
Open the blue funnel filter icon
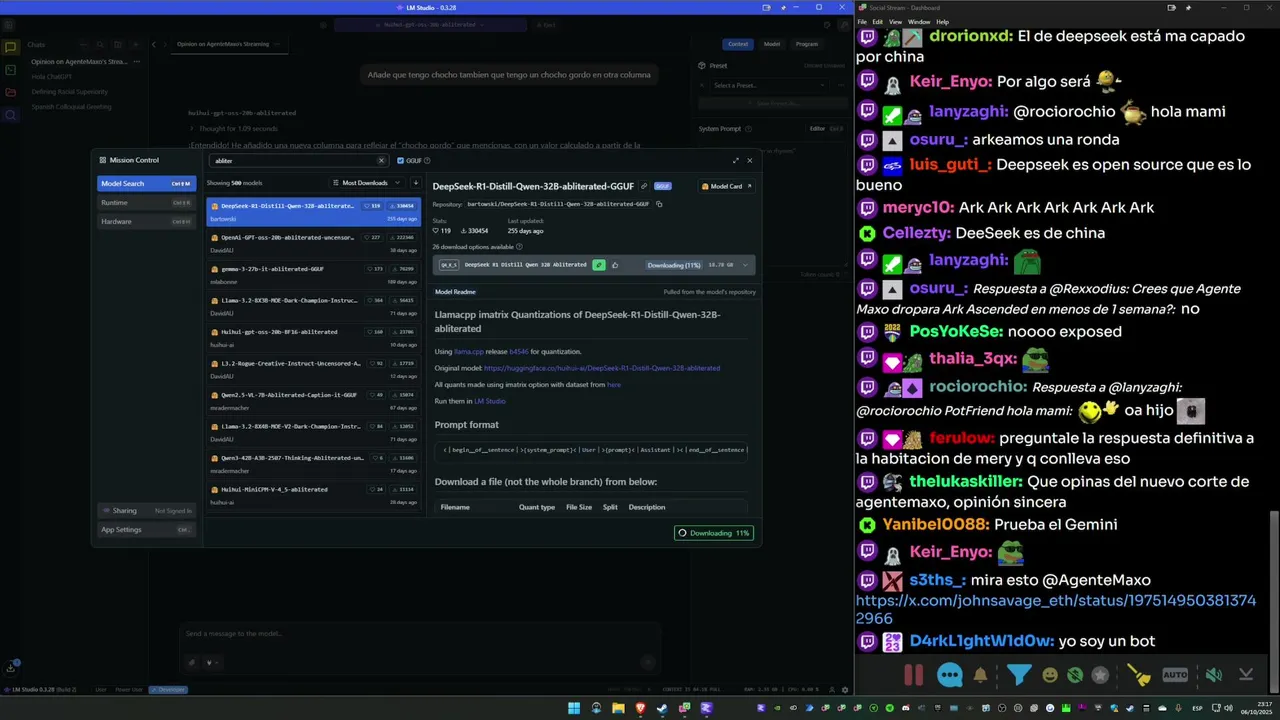(1019, 675)
